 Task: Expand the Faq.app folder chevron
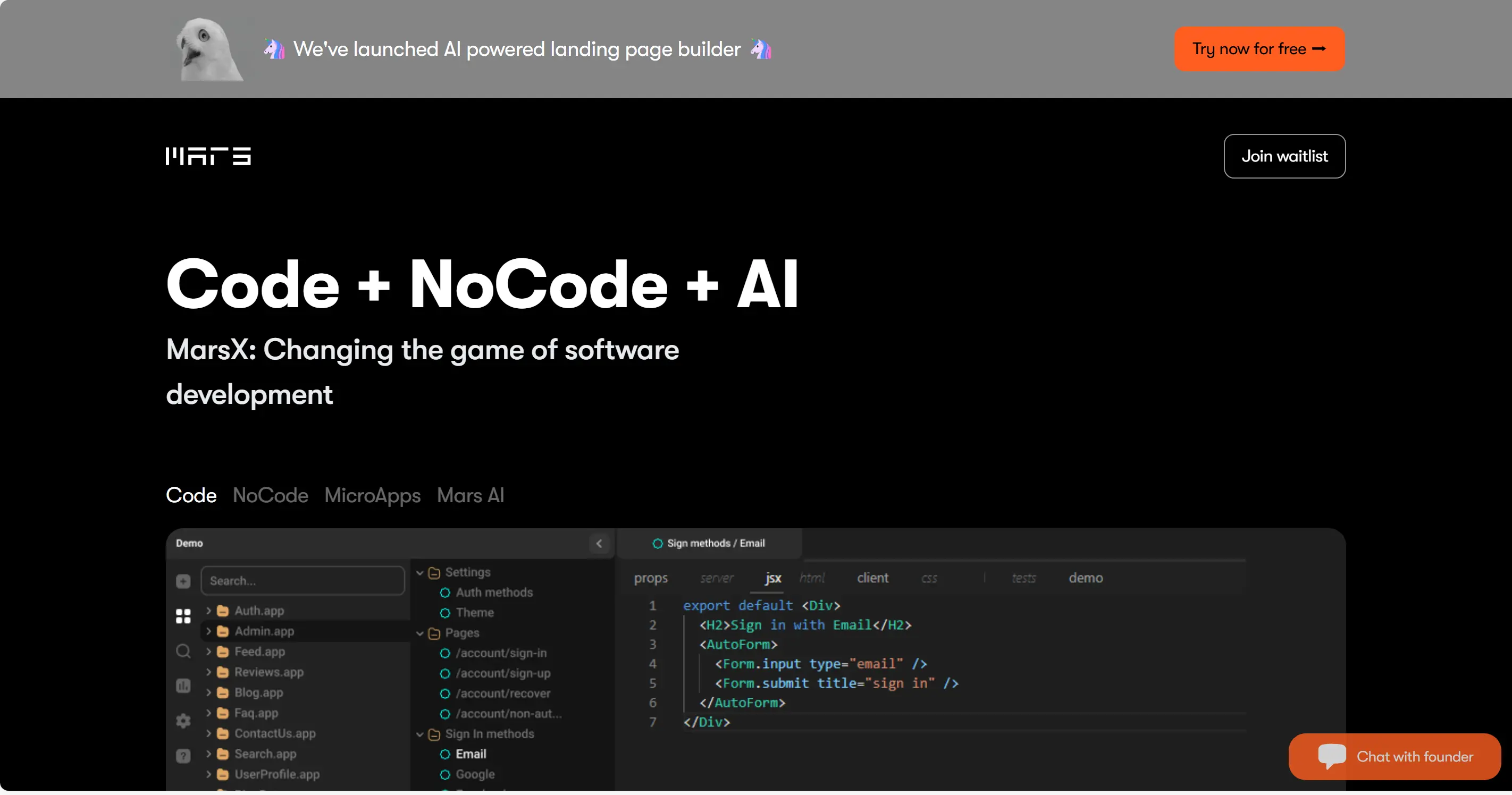pyautogui.click(x=208, y=713)
